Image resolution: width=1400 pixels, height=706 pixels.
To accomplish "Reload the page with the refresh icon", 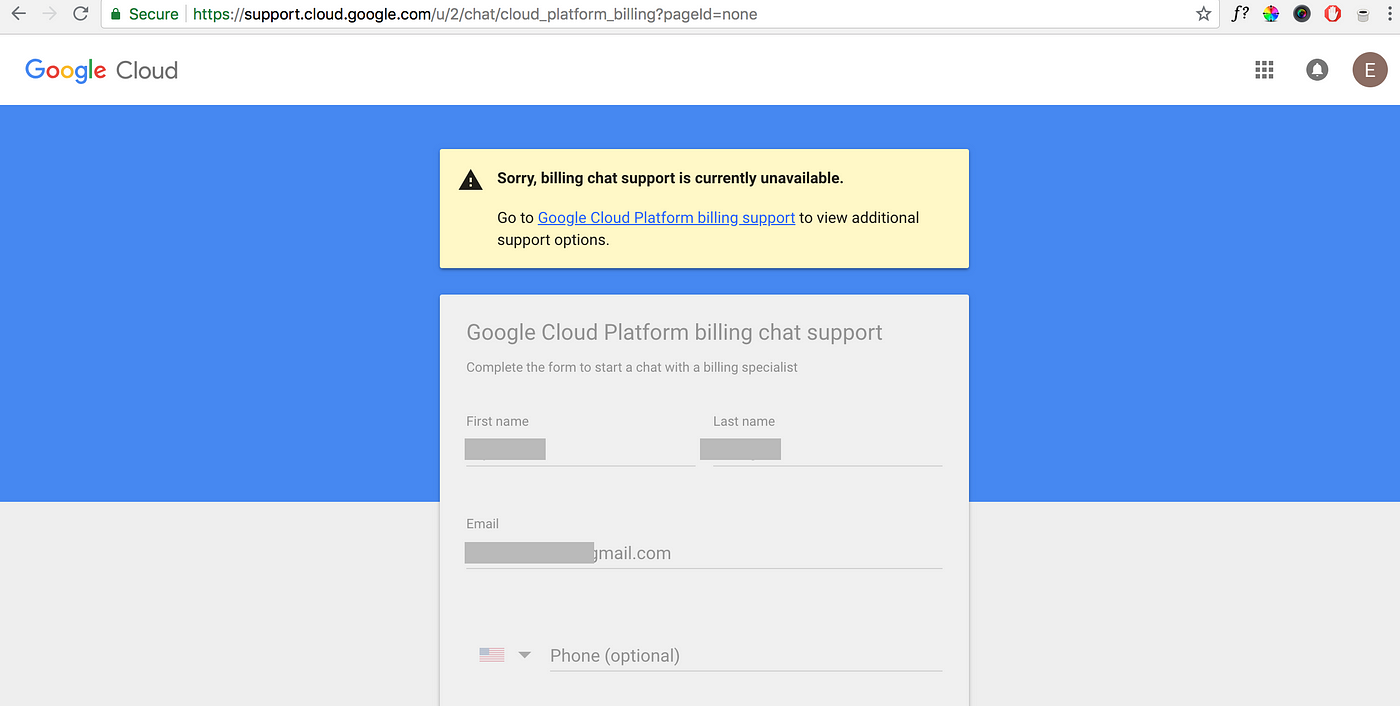I will 82,15.
